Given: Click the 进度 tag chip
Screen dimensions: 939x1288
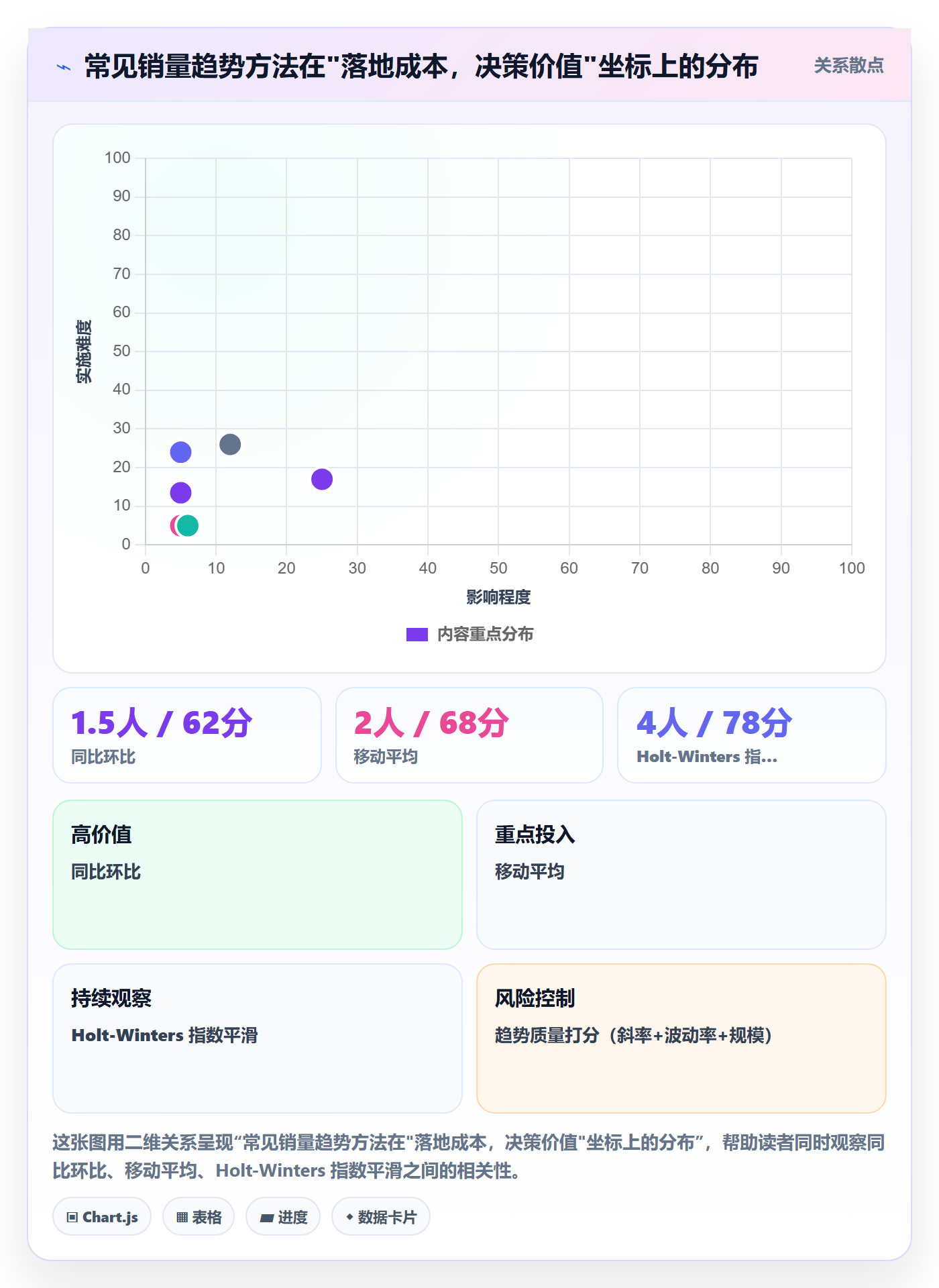Looking at the screenshot, I should (x=283, y=1217).
